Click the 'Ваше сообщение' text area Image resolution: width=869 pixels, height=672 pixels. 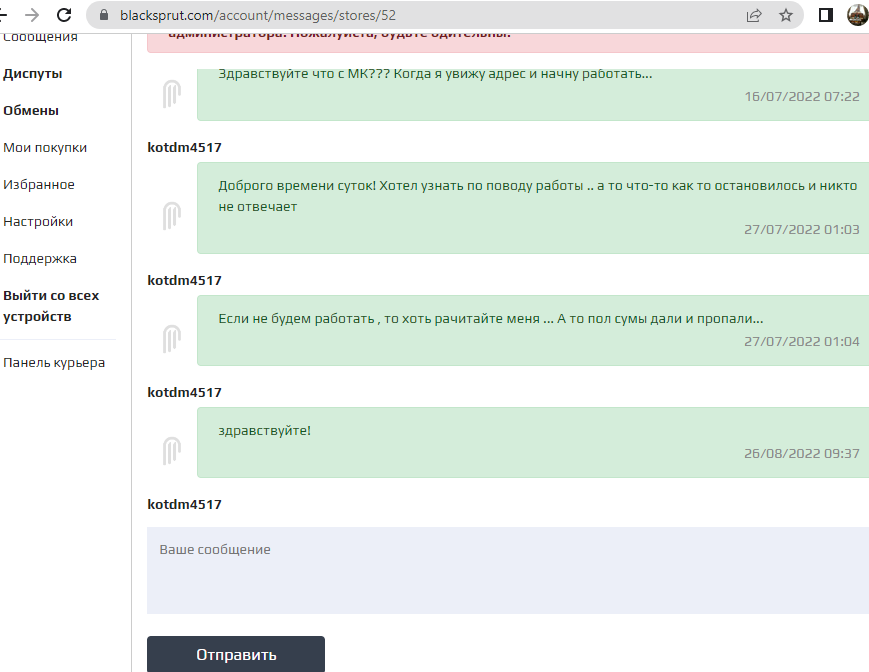coord(508,570)
